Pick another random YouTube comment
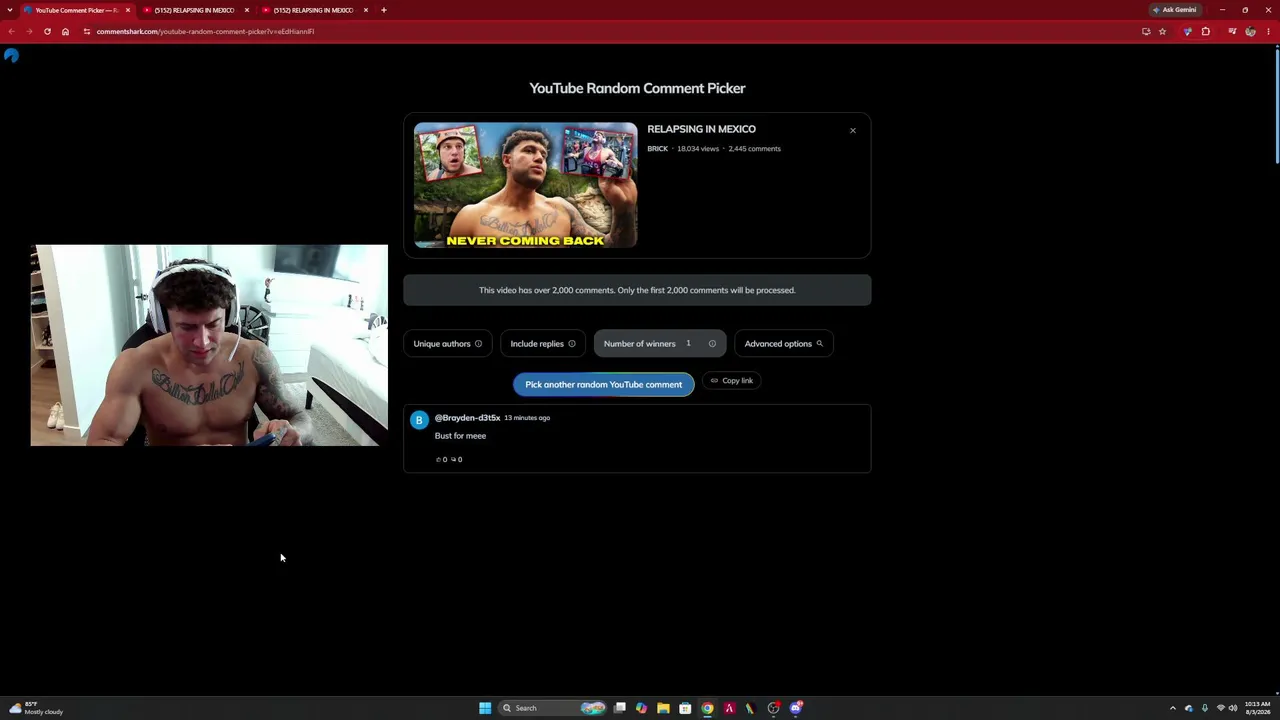1280x720 pixels. (603, 385)
